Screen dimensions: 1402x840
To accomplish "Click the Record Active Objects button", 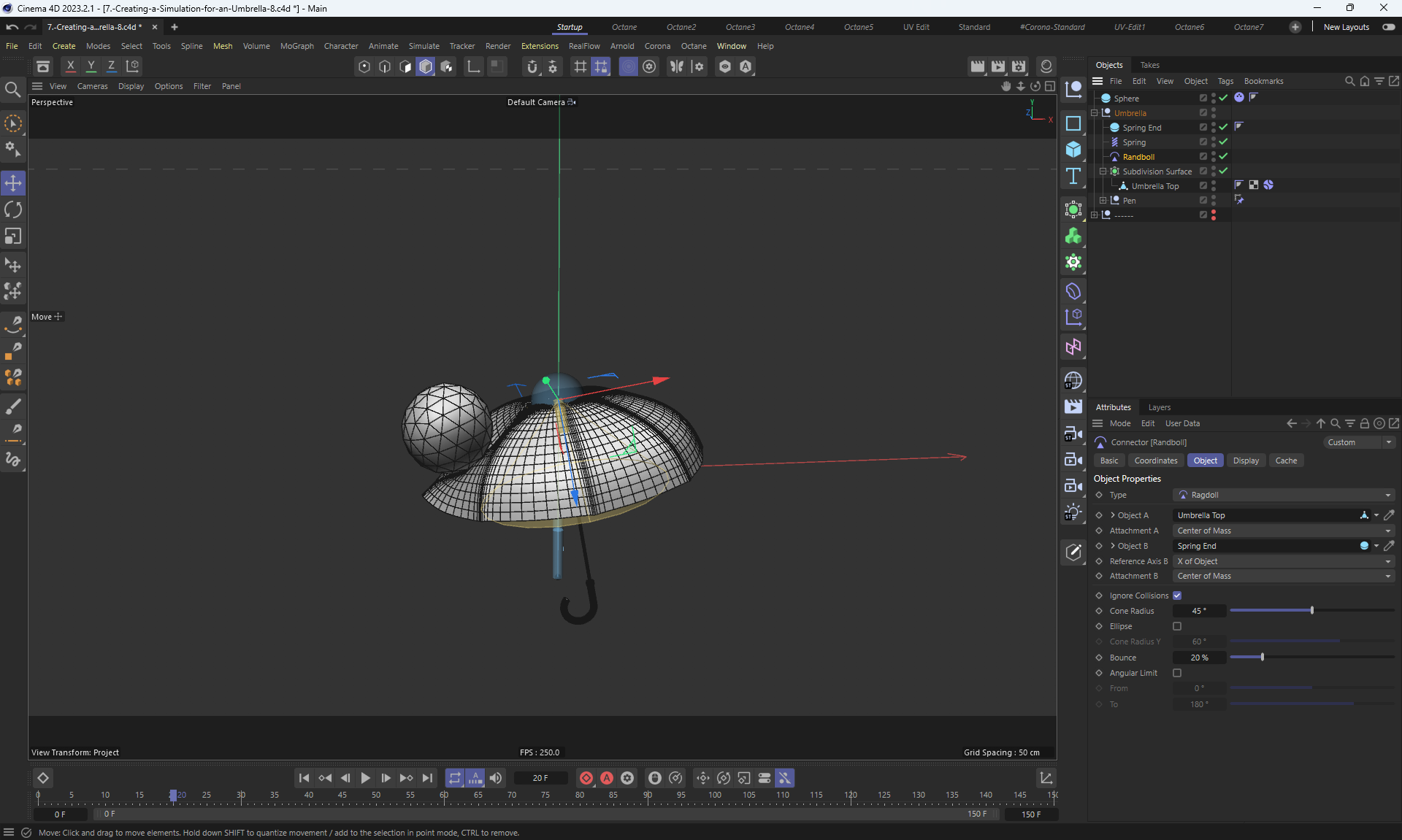I will [586, 778].
